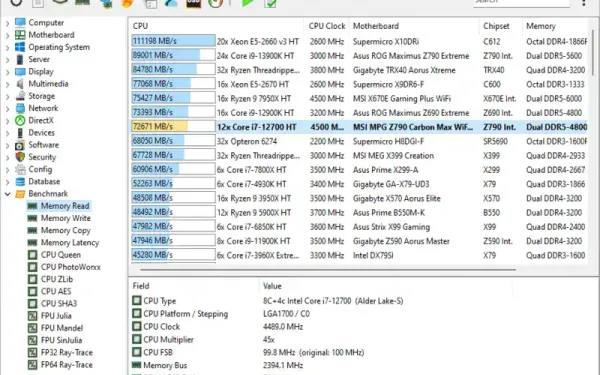This screenshot has height=375, width=600.
Task: Expand the Computer tree node
Action: click(x=7, y=23)
